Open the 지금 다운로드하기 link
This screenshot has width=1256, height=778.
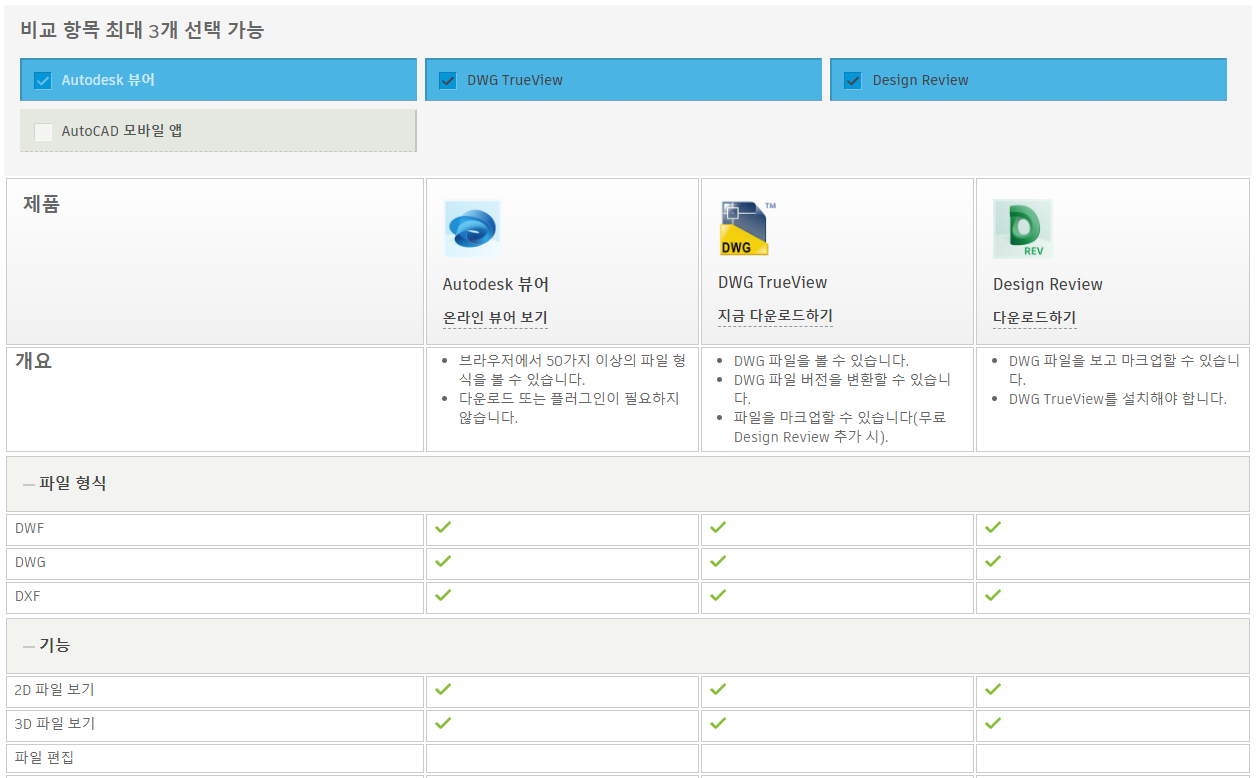click(775, 316)
